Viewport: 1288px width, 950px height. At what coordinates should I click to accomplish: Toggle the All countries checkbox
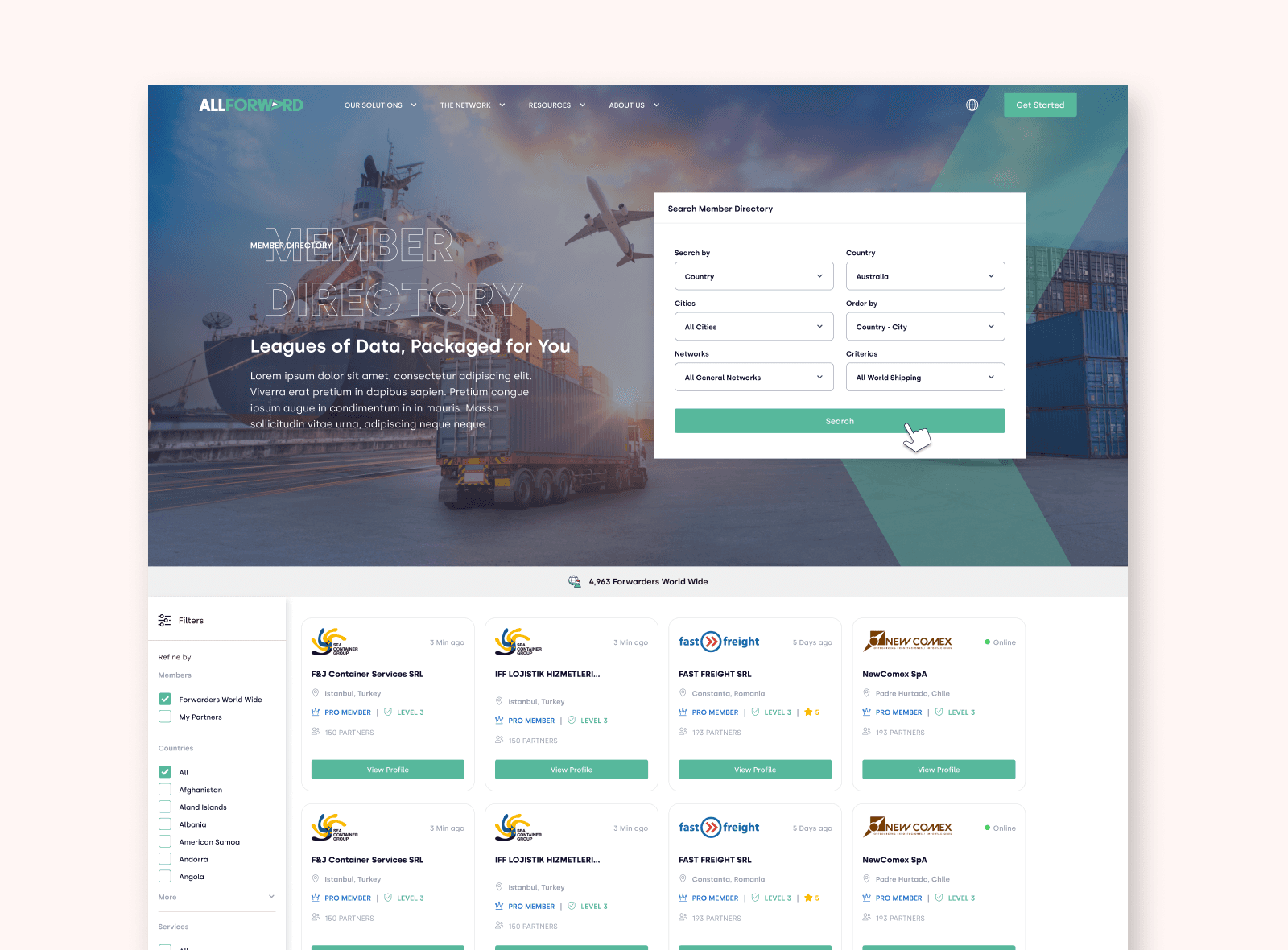pyautogui.click(x=165, y=772)
